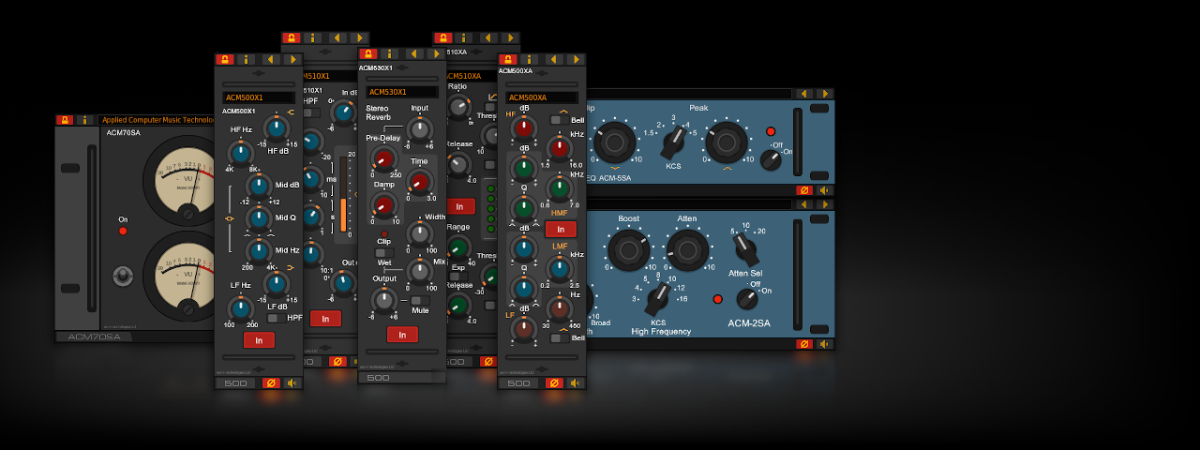The width and height of the screenshot is (1200, 450).
Task: Flip the Off/On switch on ACM-2SA
Action: pyautogui.click(x=747, y=298)
